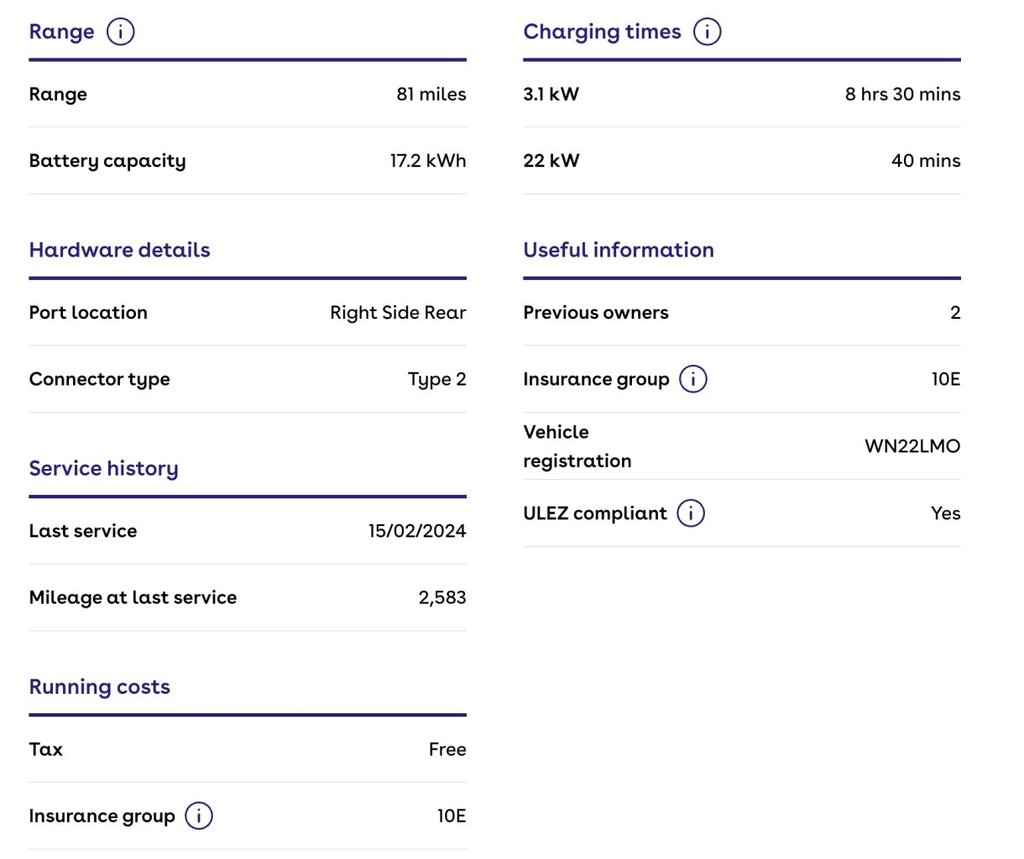
Task: Show Insurance group info under Useful information
Action: [x=693, y=379]
